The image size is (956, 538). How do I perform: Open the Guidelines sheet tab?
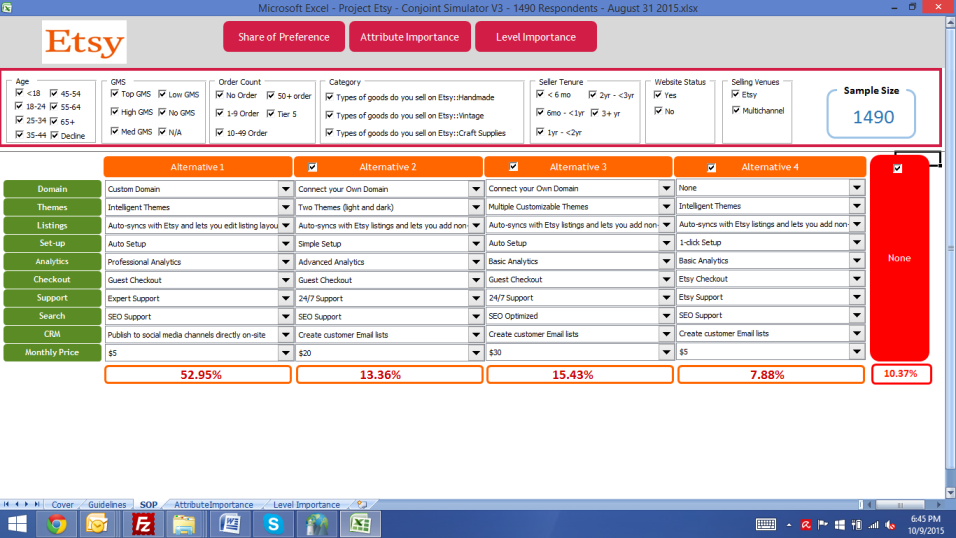pos(107,505)
